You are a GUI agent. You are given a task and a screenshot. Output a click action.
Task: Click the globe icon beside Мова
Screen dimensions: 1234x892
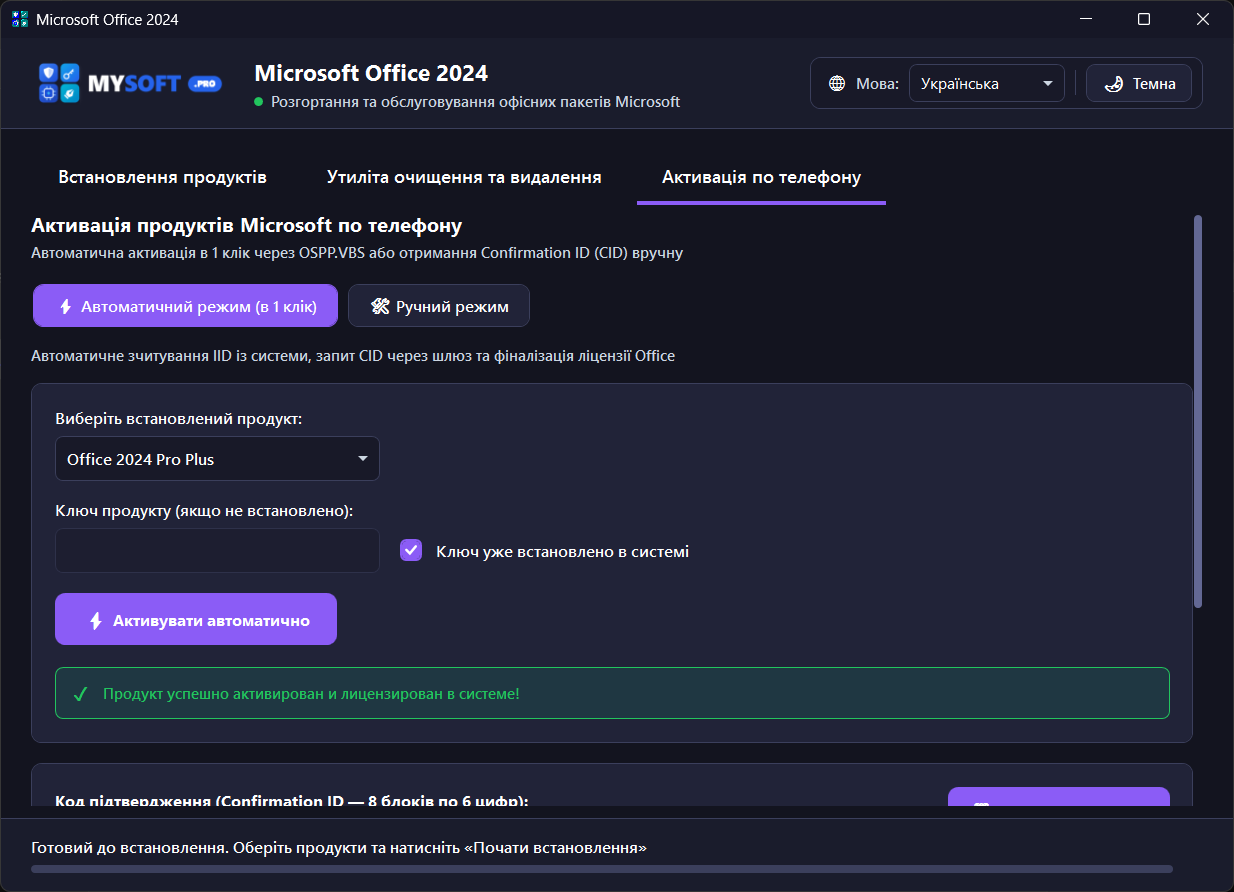[x=837, y=84]
